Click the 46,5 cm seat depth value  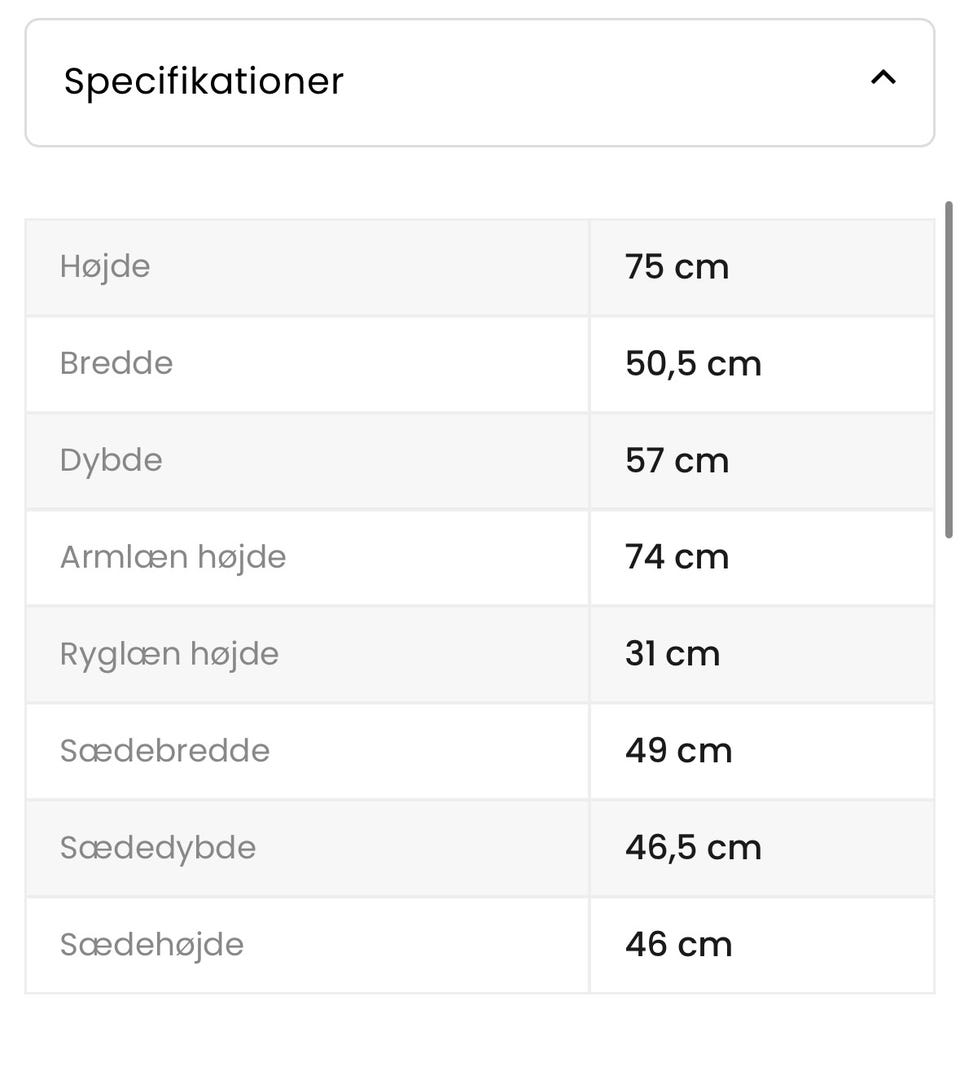pos(693,848)
